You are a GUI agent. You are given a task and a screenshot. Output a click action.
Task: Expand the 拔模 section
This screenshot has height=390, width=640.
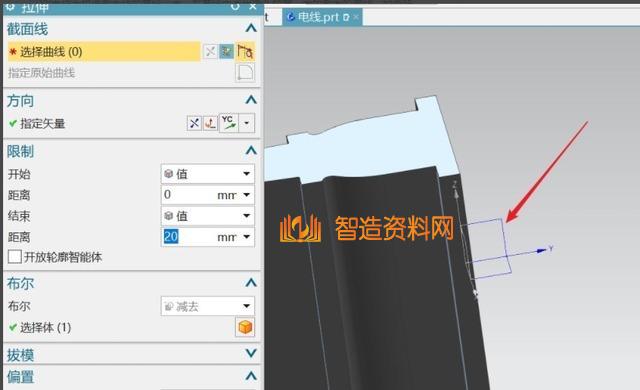[251, 353]
